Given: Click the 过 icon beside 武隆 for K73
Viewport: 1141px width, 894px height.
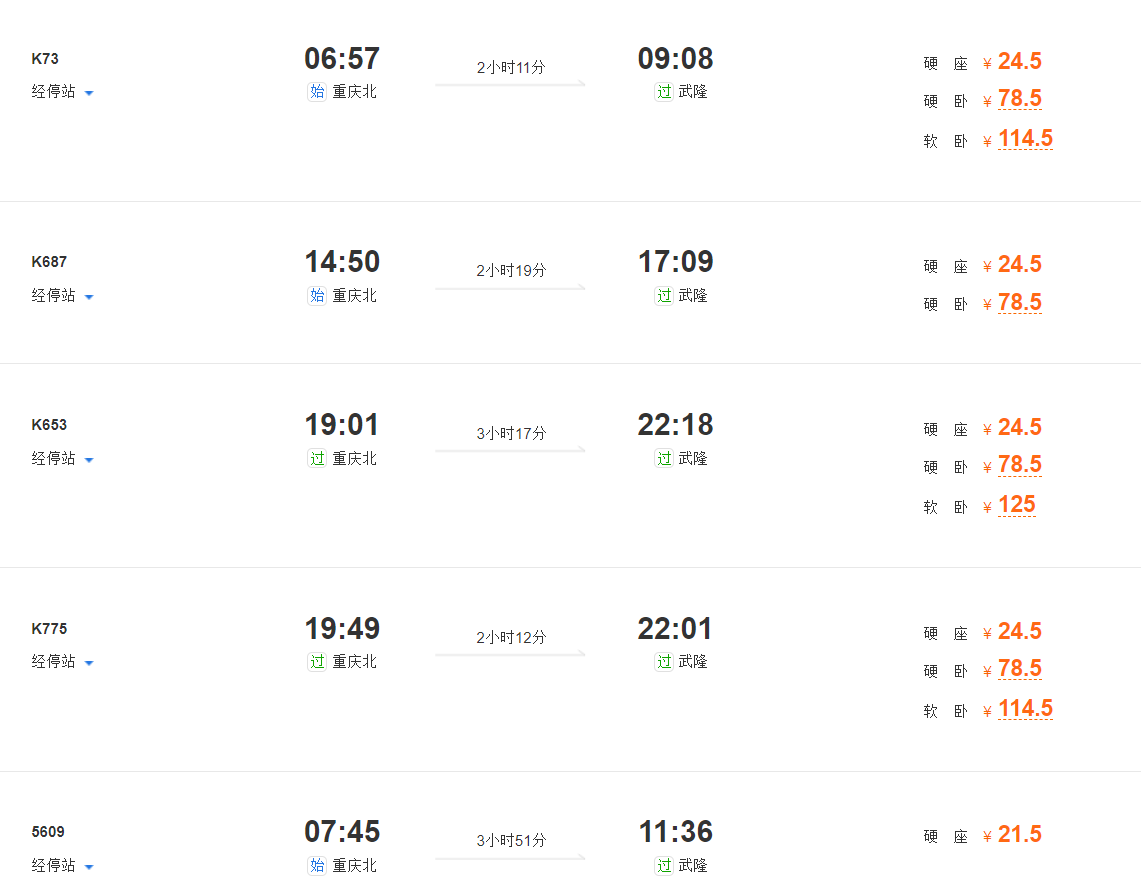Looking at the screenshot, I should click(664, 92).
